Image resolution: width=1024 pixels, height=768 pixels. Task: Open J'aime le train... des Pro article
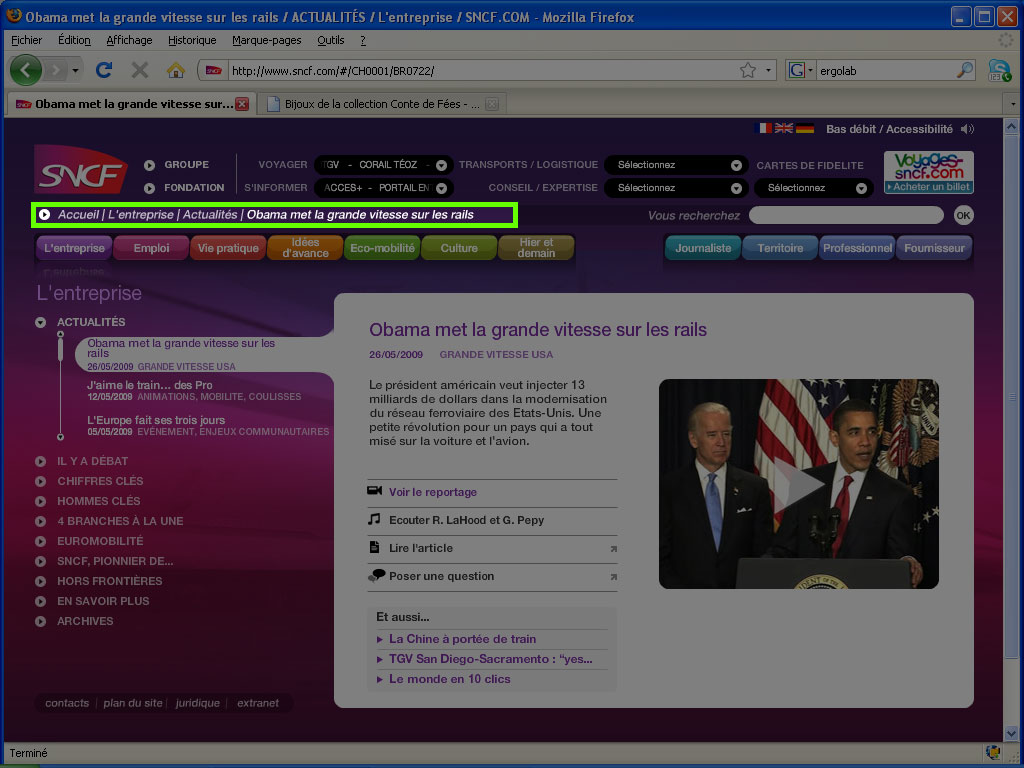[150, 385]
